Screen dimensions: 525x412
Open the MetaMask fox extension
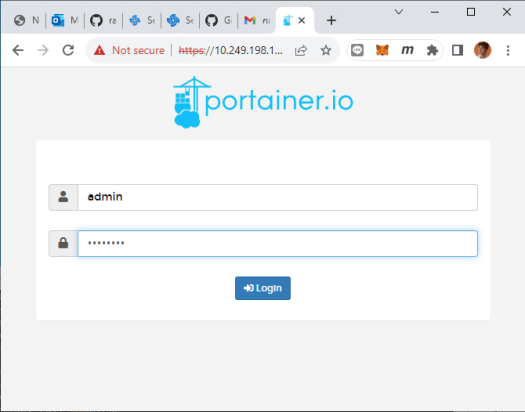point(382,50)
